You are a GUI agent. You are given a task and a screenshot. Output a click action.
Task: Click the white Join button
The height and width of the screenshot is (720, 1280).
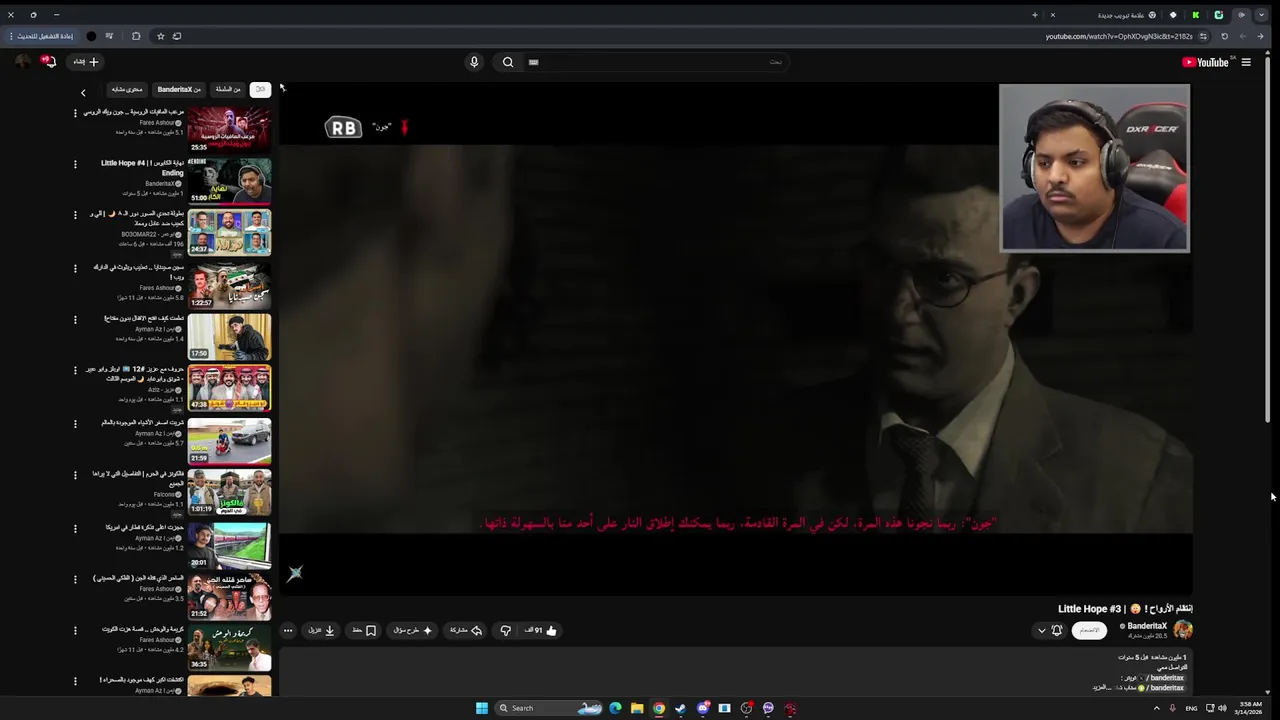click(1089, 630)
